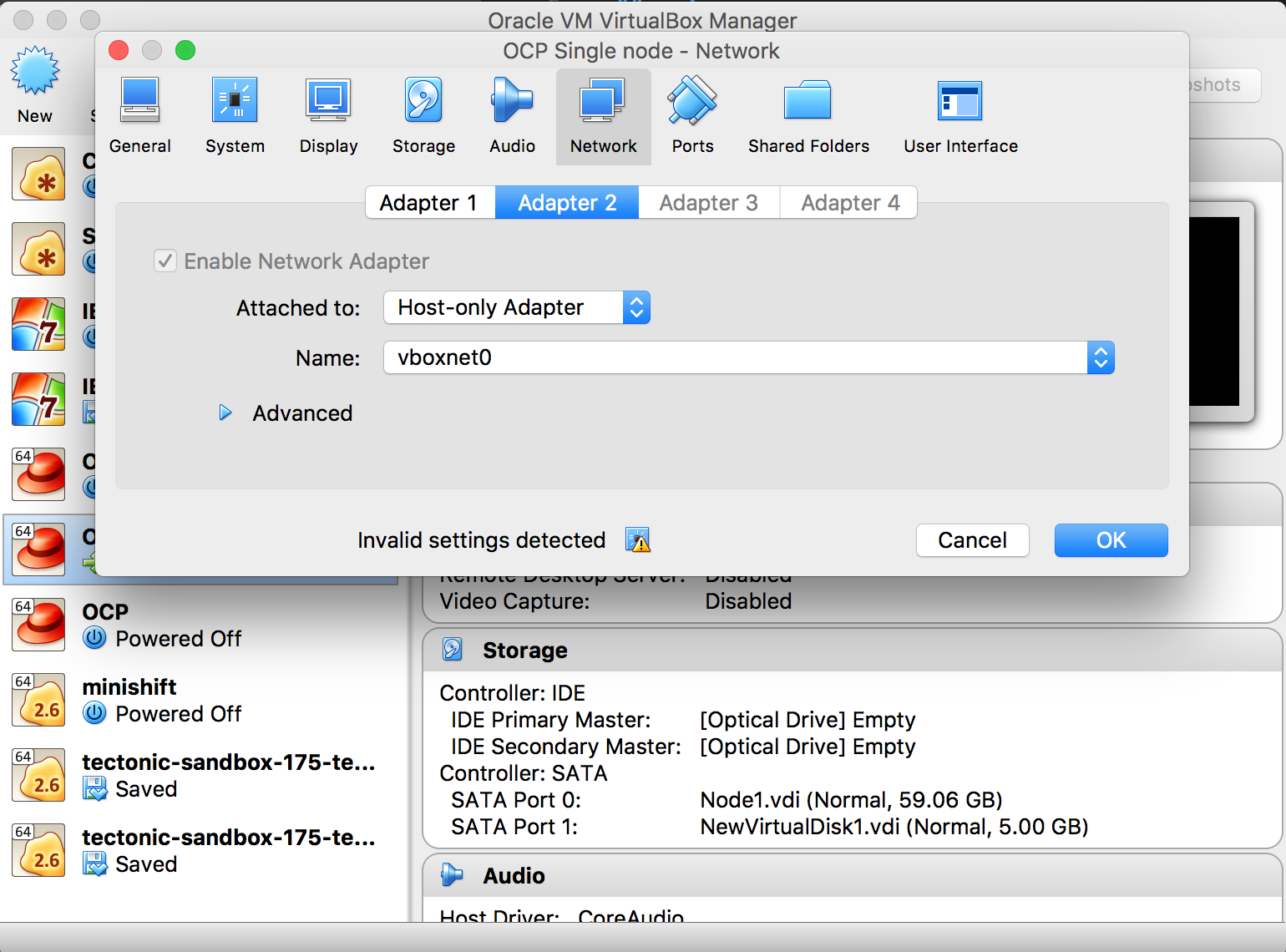
Task: Open the adapter Name dropdown vboxnet0
Action: coord(748,357)
